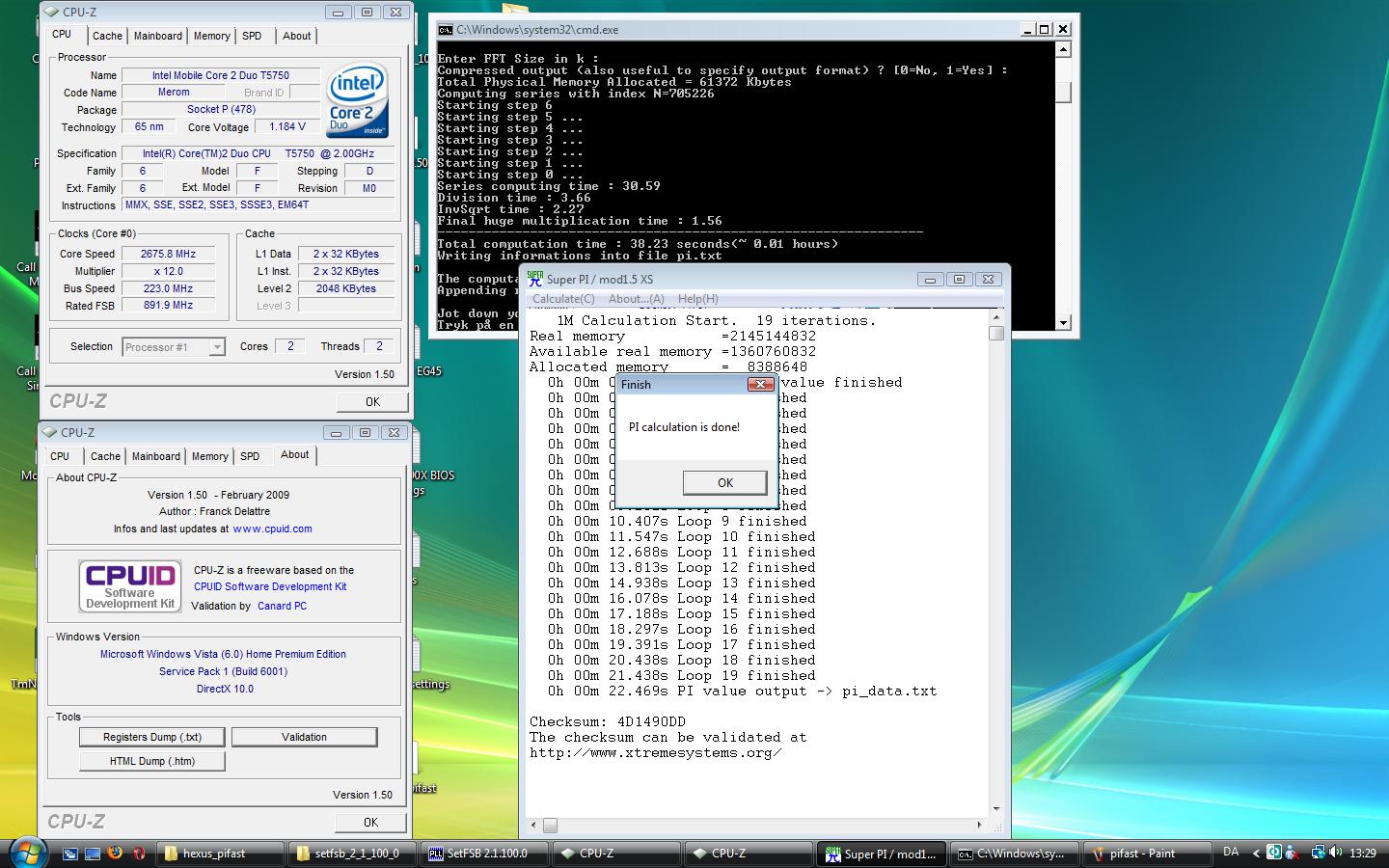Click the 13:29 taskbar clock
Image resolution: width=1389 pixels, height=868 pixels.
[1363, 854]
